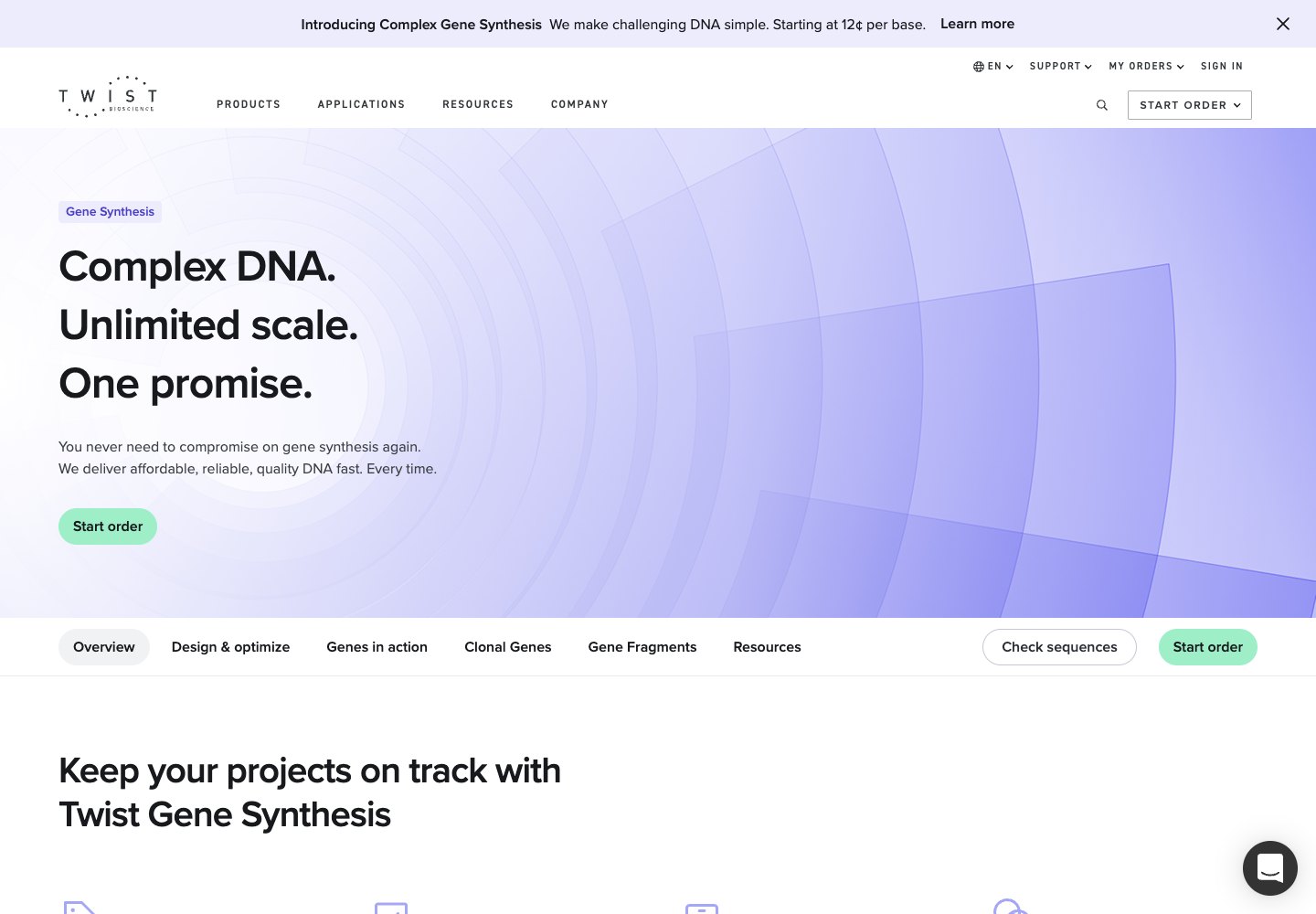This screenshot has height=914, width=1316.
Task: Open the Products menu
Action: pyautogui.click(x=249, y=104)
